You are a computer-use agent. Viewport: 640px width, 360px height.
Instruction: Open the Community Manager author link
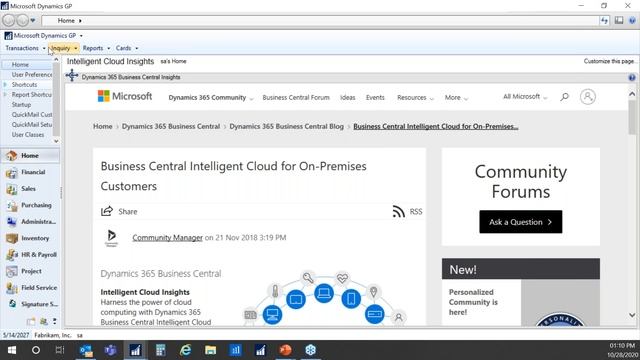[x=167, y=238]
